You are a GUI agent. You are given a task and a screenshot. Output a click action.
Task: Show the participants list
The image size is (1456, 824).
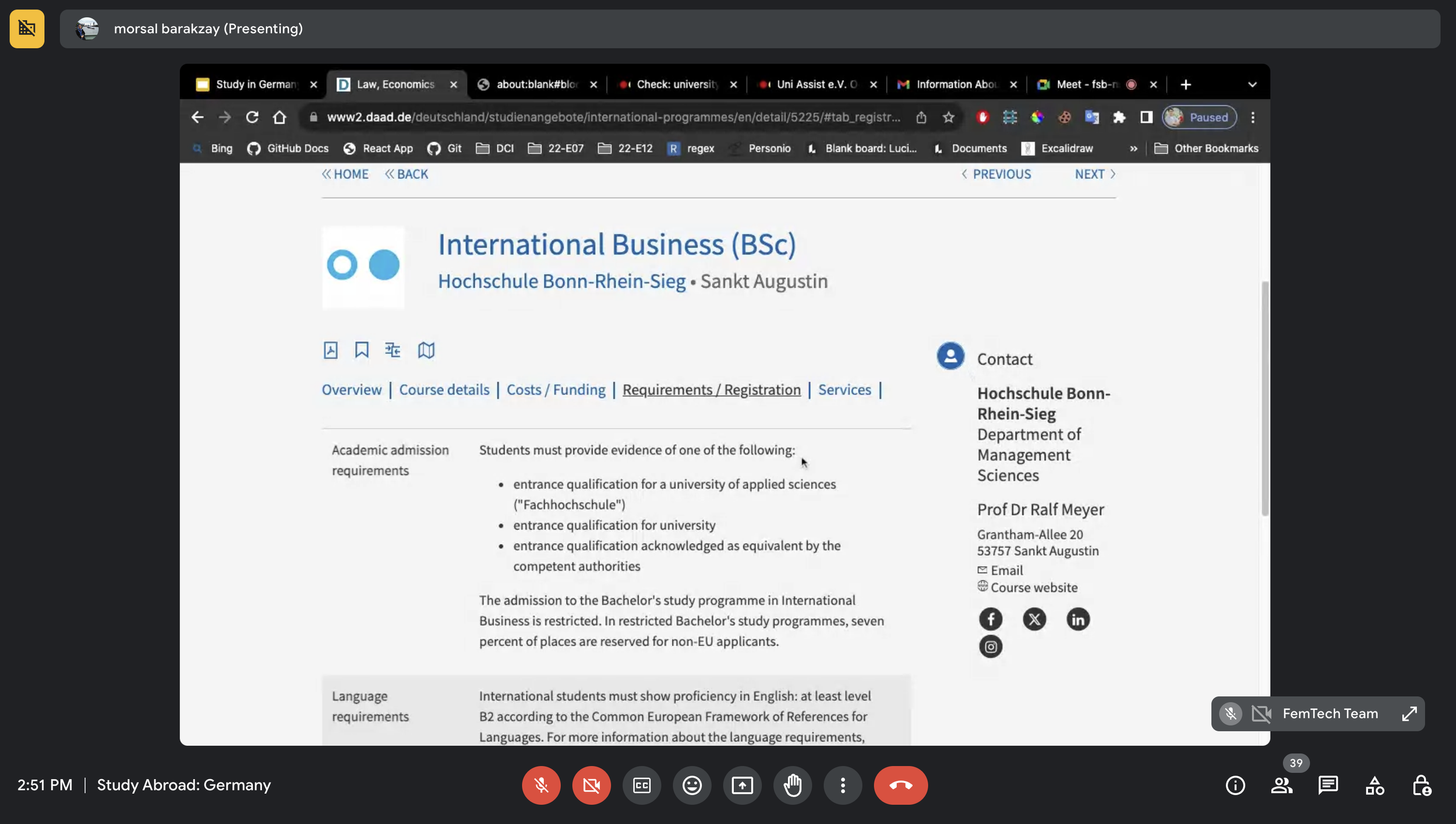point(1281,785)
